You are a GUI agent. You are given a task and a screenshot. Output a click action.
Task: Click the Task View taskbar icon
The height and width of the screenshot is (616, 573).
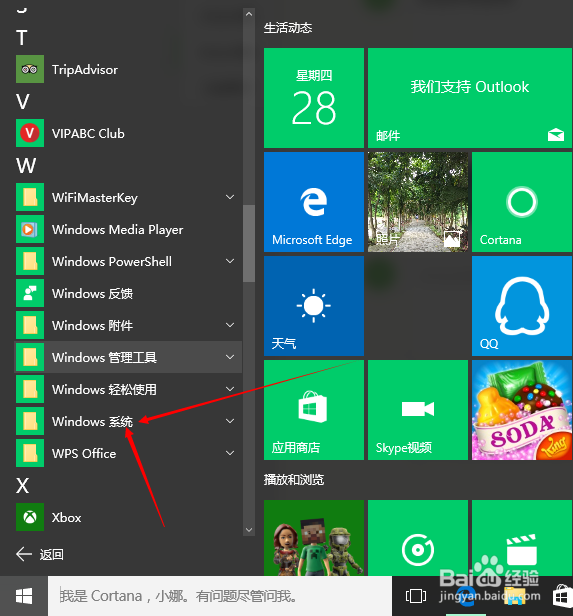tap(416, 596)
